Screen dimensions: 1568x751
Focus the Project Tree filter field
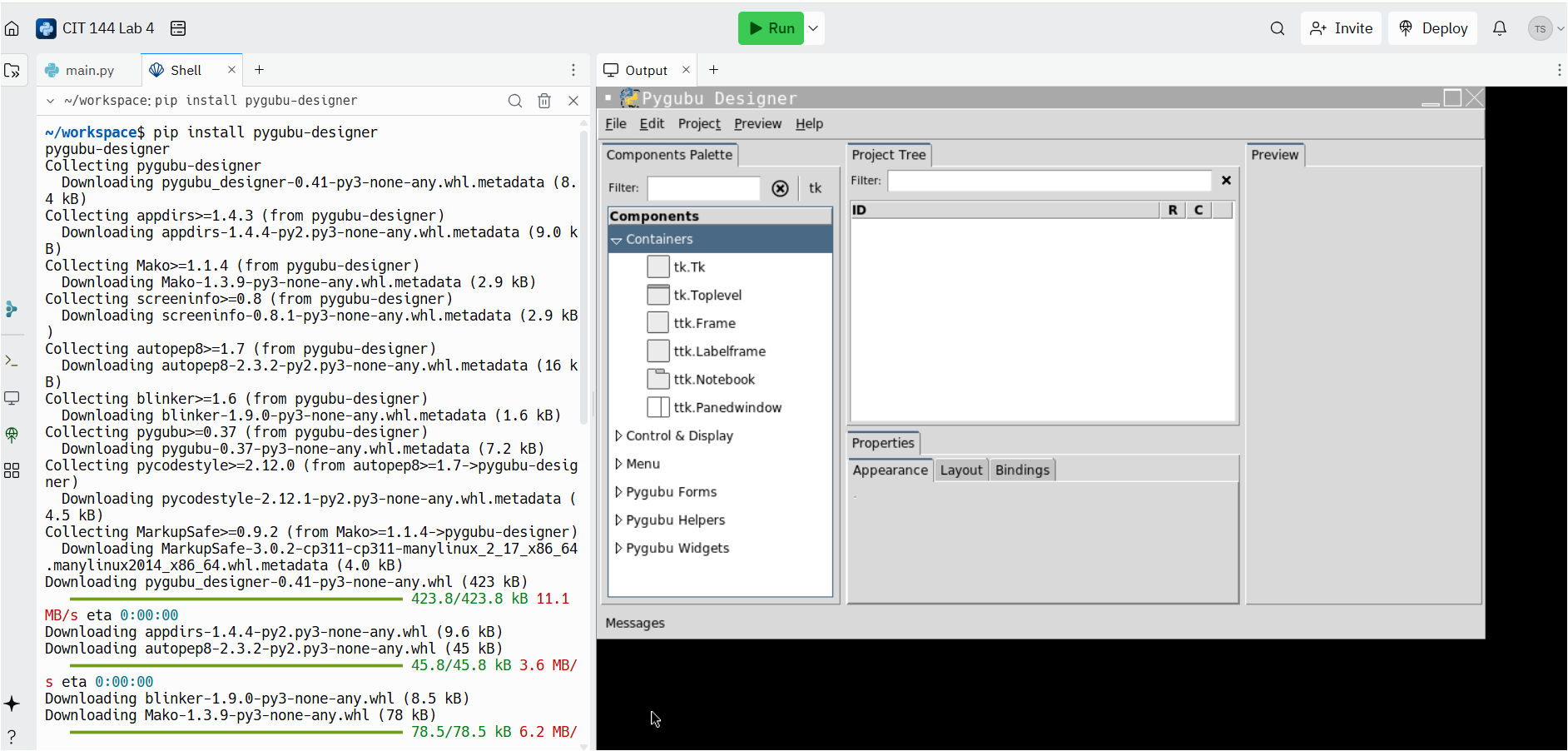(1049, 181)
